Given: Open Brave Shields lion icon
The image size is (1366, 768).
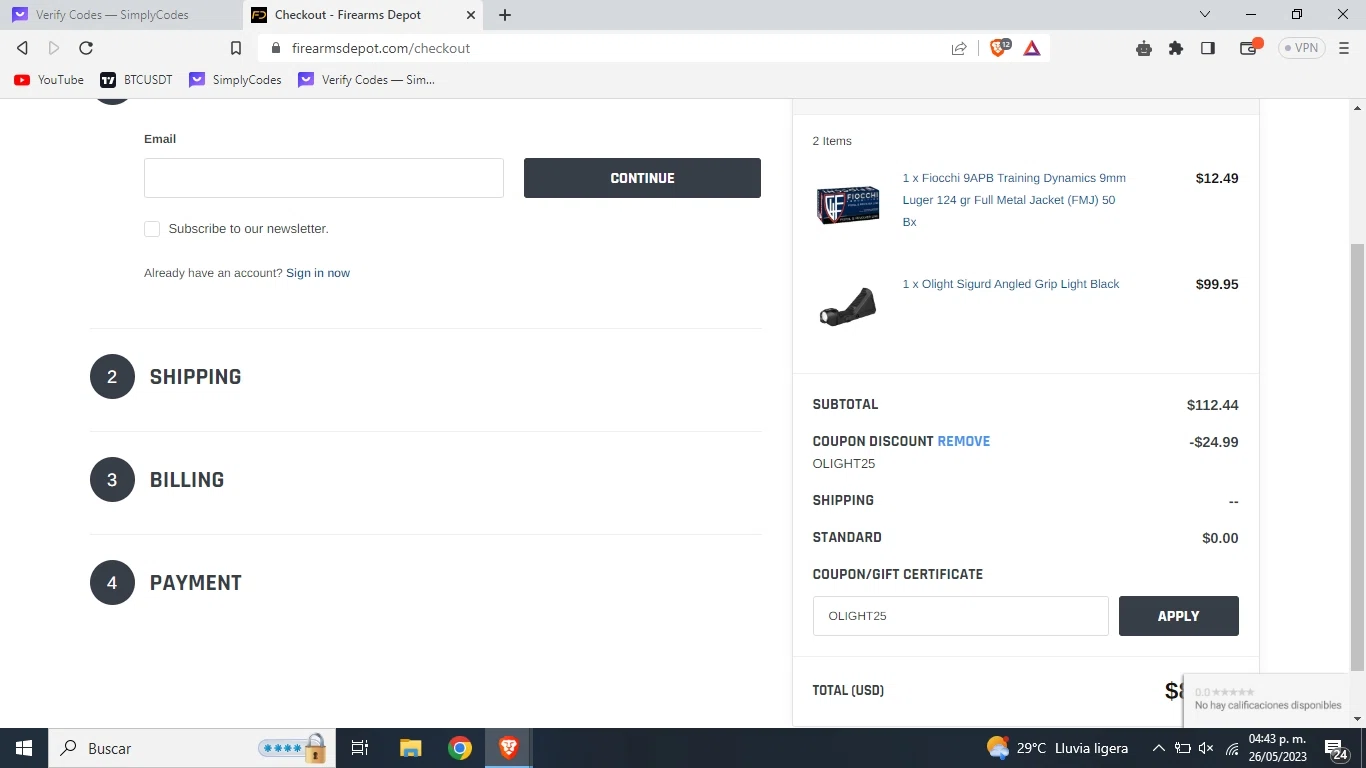Looking at the screenshot, I should click(x=999, y=48).
